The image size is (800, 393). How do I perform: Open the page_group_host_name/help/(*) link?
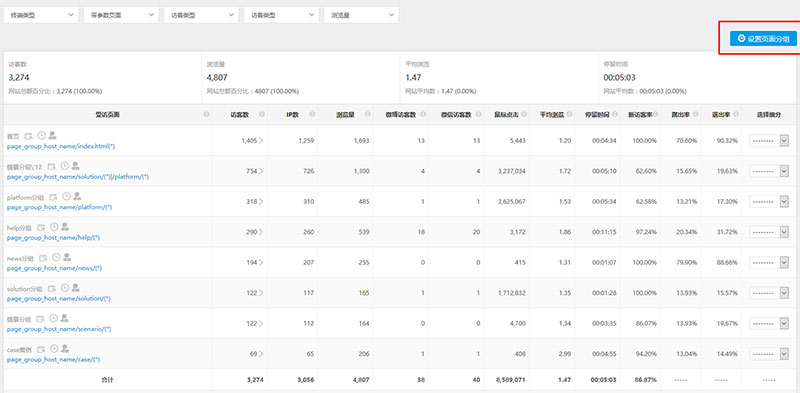point(54,238)
